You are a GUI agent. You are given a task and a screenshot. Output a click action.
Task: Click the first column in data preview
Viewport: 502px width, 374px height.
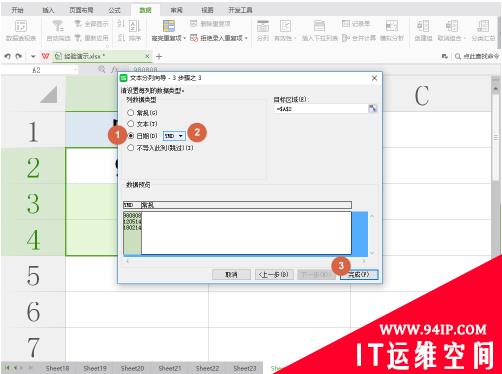pyautogui.click(x=132, y=233)
